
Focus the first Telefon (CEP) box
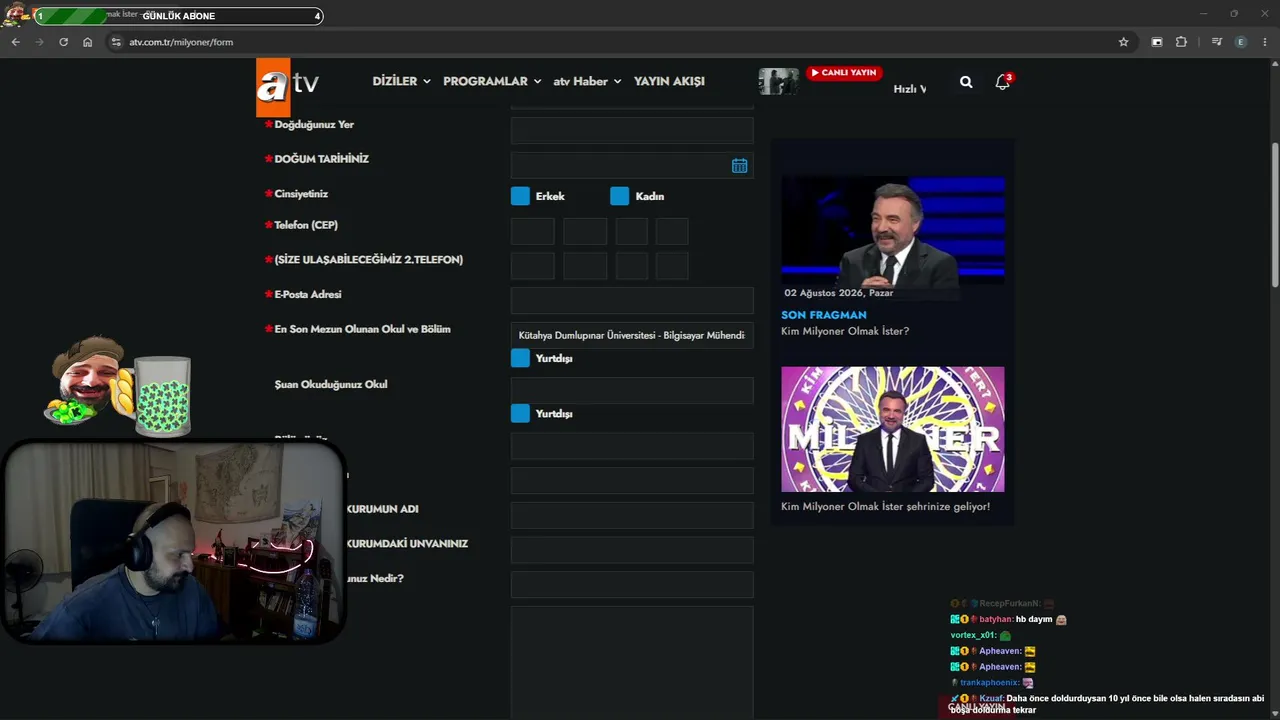pos(533,232)
